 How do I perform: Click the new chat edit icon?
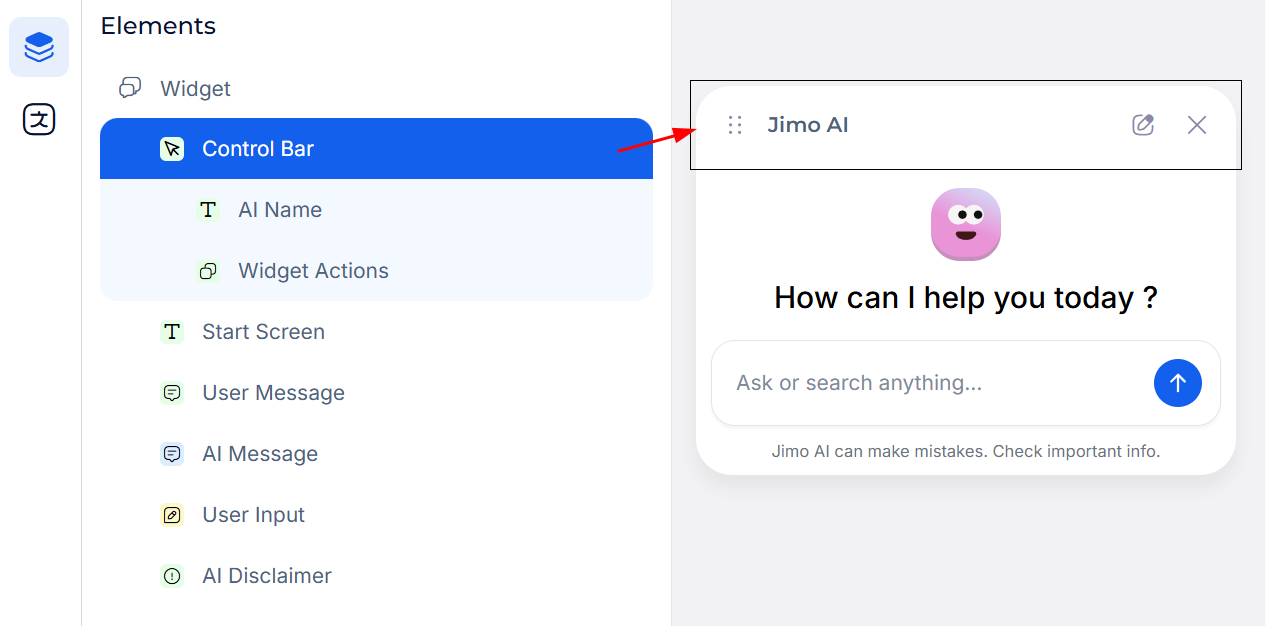(x=1143, y=125)
